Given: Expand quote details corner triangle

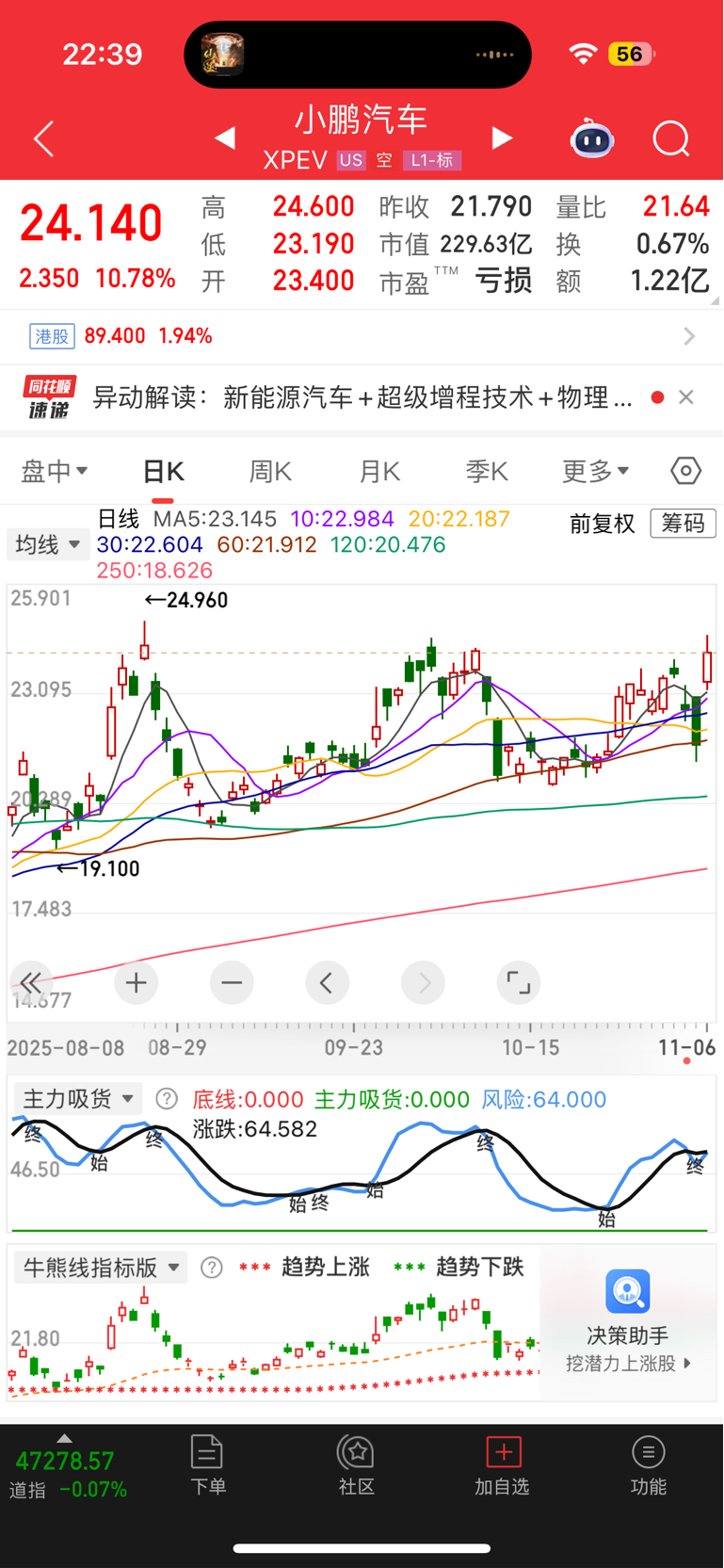Looking at the screenshot, I should click(716, 300).
